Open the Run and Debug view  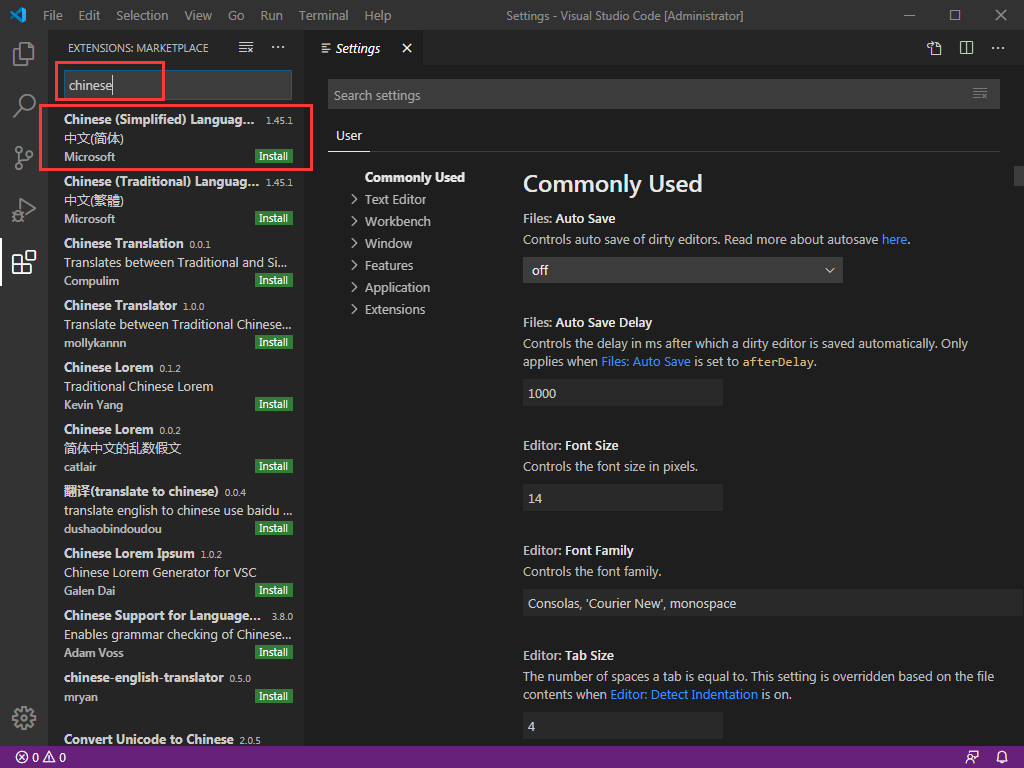pyautogui.click(x=23, y=210)
